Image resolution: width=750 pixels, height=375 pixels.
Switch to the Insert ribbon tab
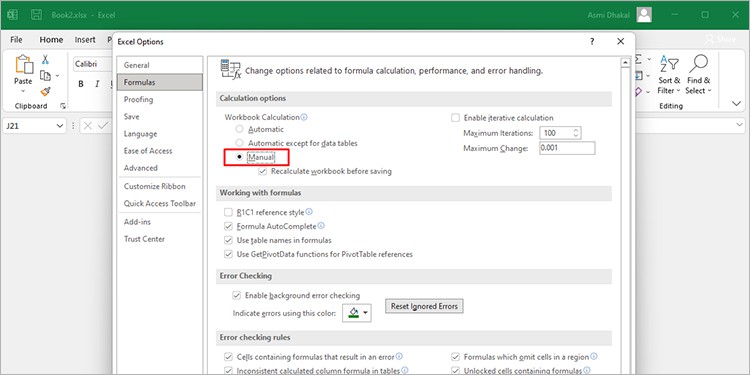pyautogui.click(x=85, y=40)
